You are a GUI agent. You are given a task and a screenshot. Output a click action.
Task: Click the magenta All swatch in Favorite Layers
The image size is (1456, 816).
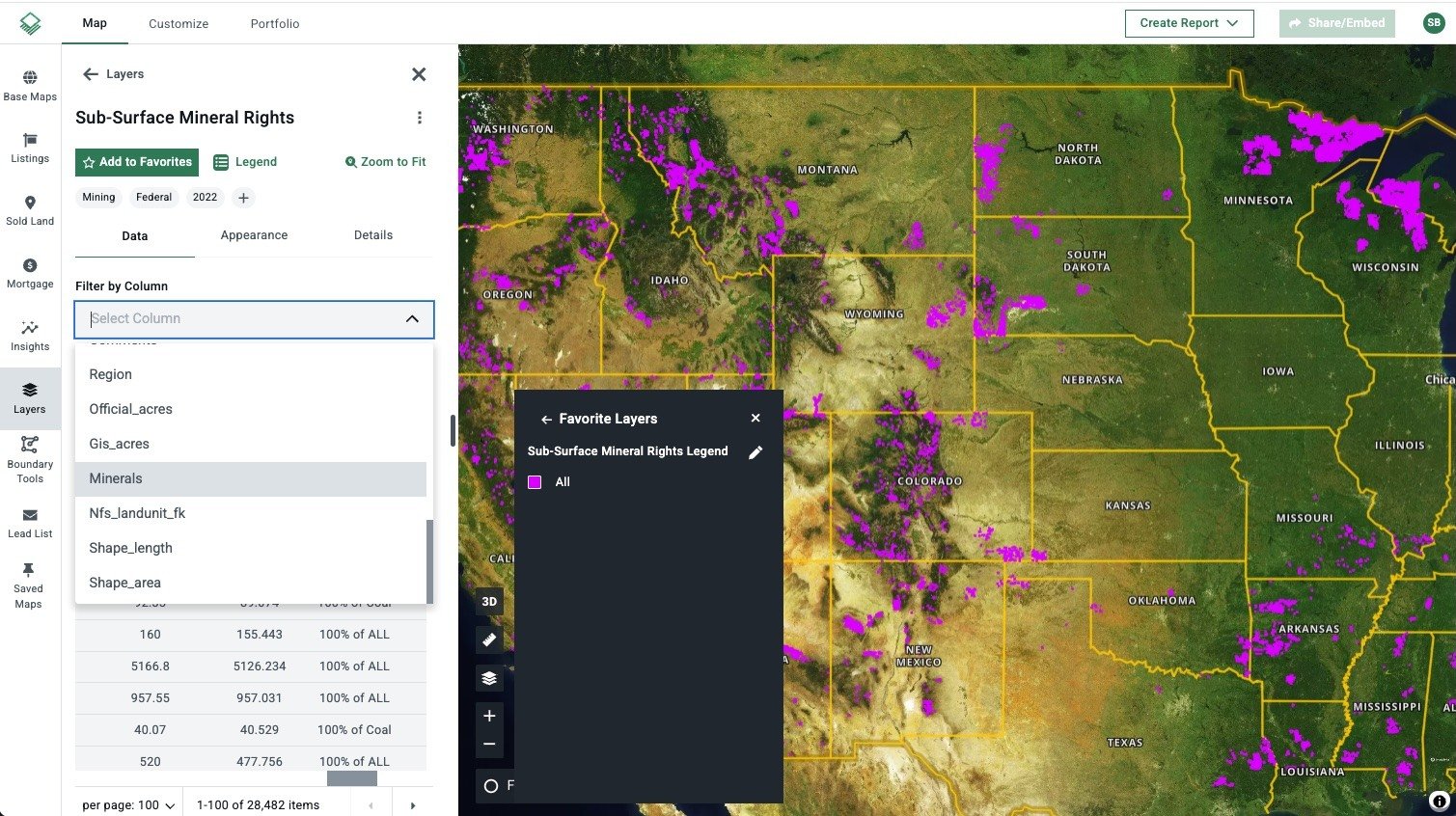(535, 481)
